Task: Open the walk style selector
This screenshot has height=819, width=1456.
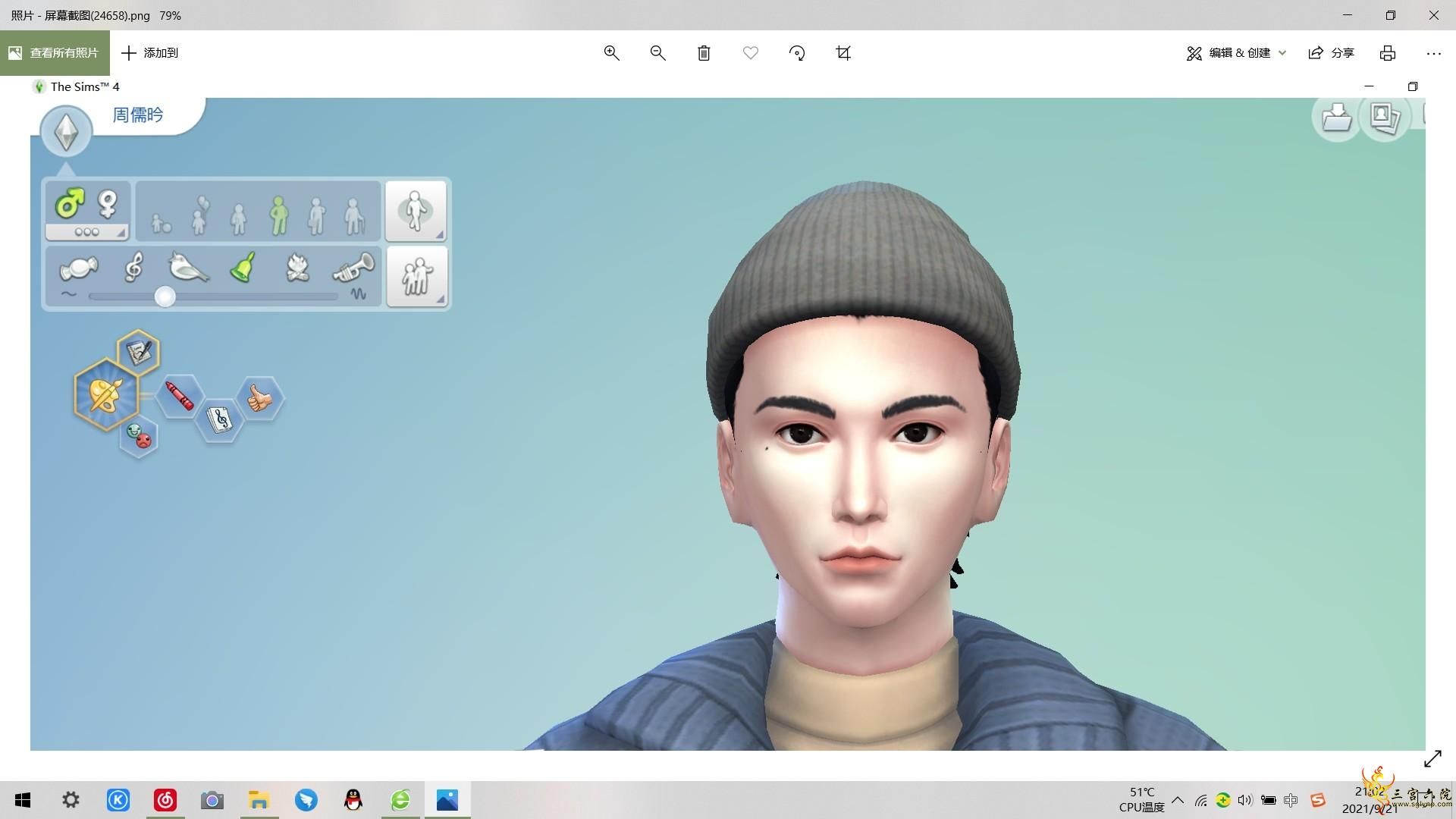Action: click(x=416, y=211)
